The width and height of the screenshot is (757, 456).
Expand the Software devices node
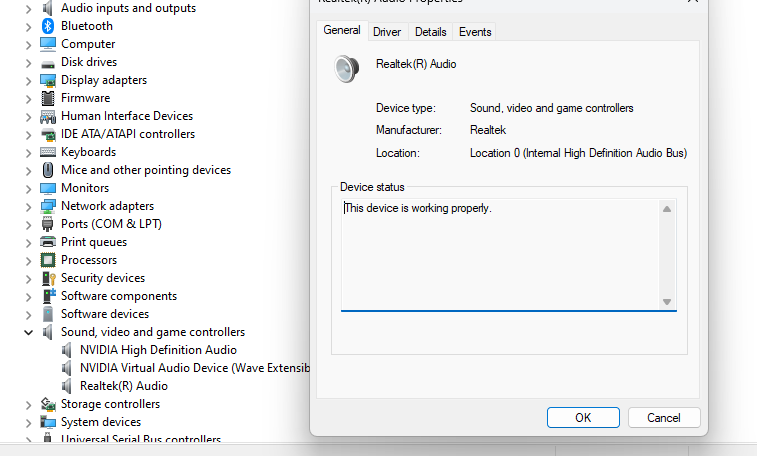pos(28,315)
